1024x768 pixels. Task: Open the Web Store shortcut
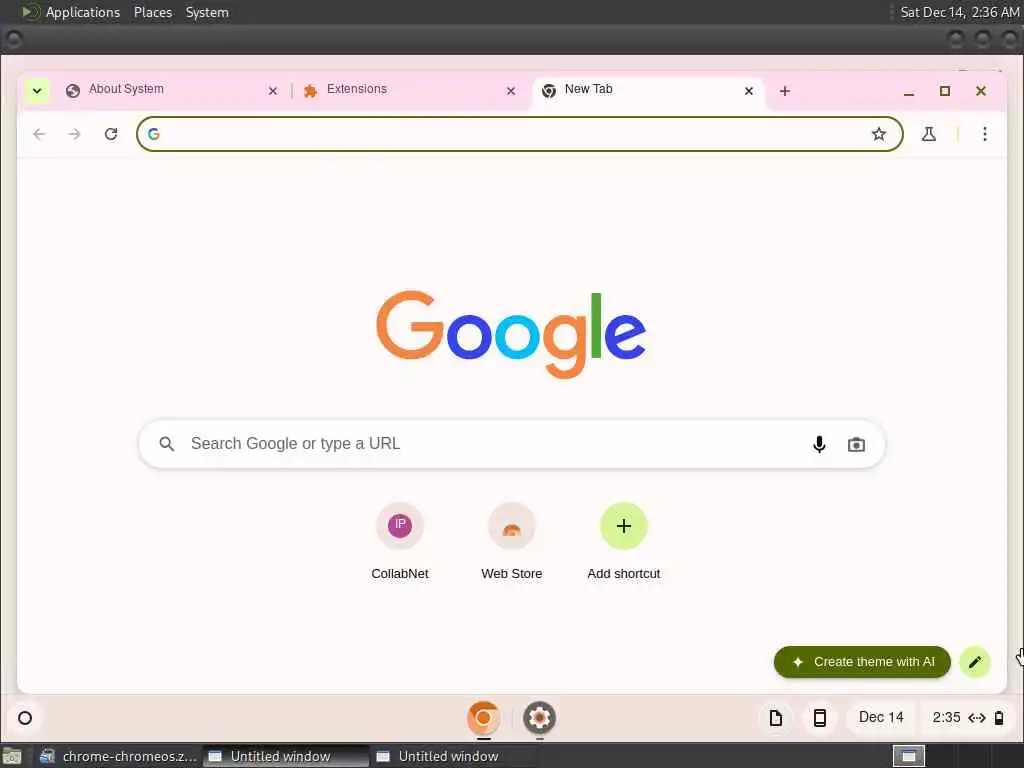pos(511,541)
